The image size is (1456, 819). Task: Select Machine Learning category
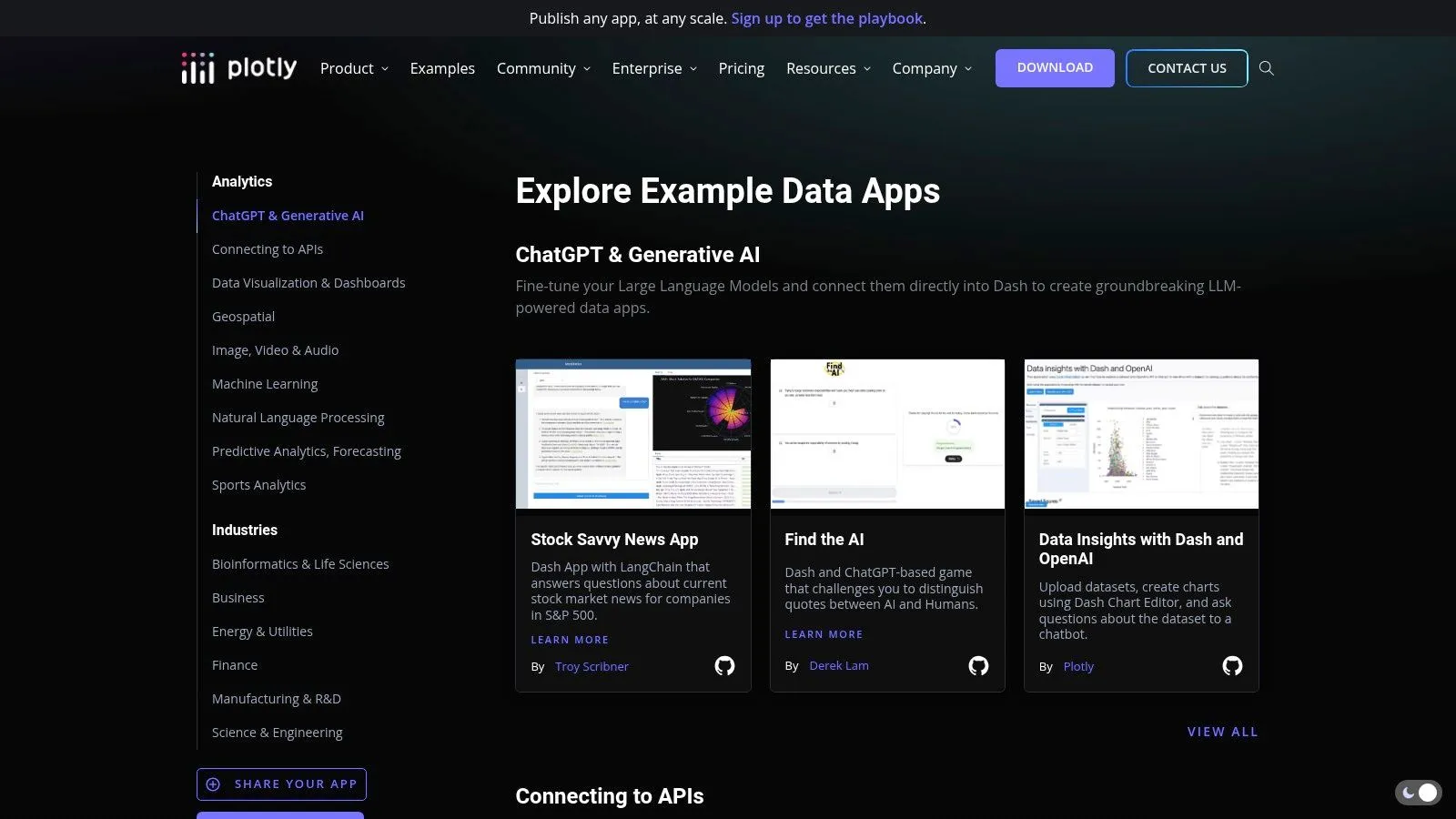(265, 384)
